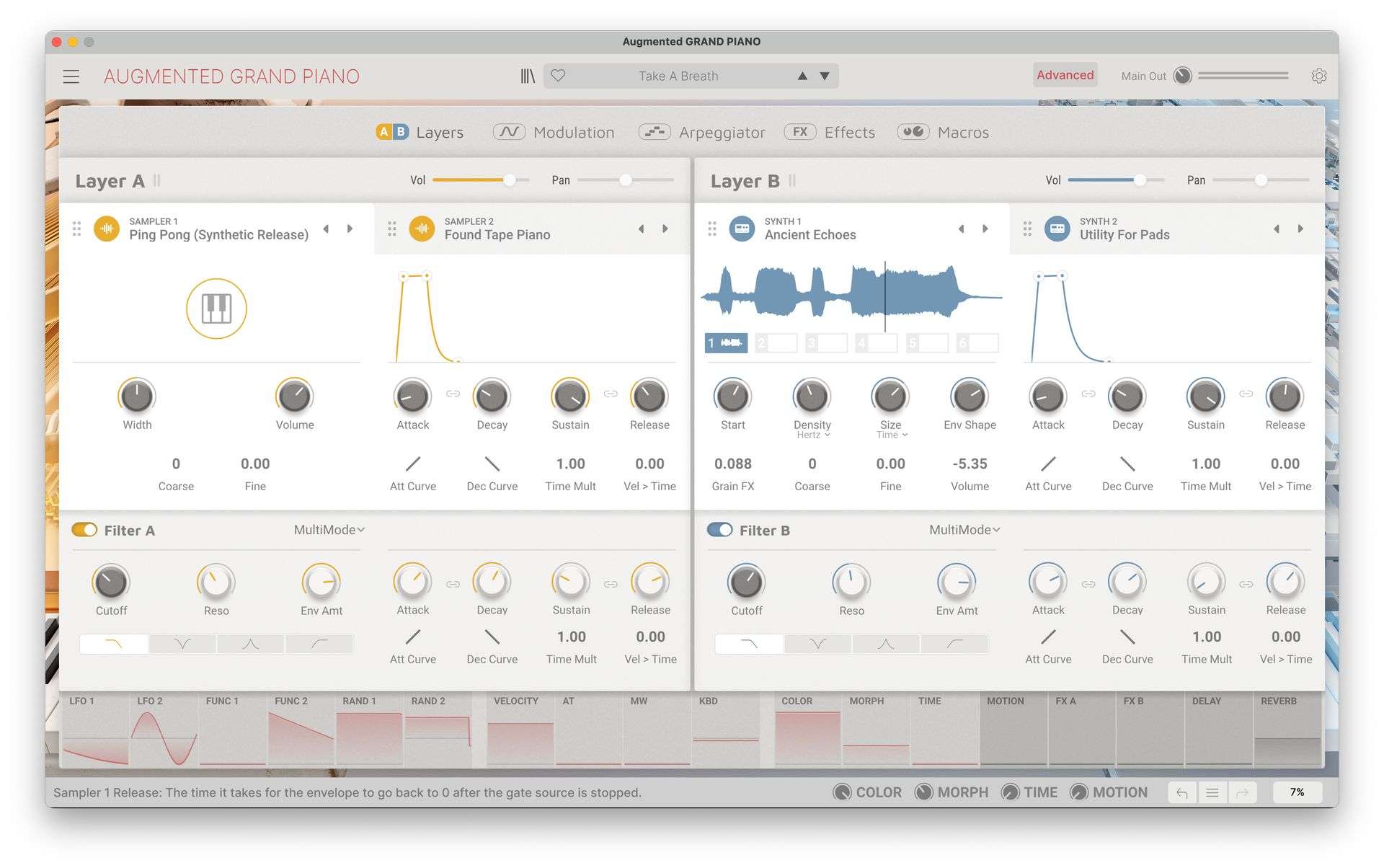Open Filter B MultiMode dropdown

964,530
